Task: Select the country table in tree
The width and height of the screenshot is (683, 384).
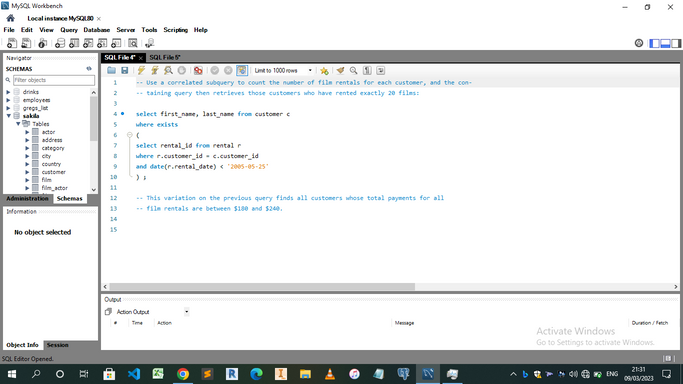Action: tap(51, 164)
